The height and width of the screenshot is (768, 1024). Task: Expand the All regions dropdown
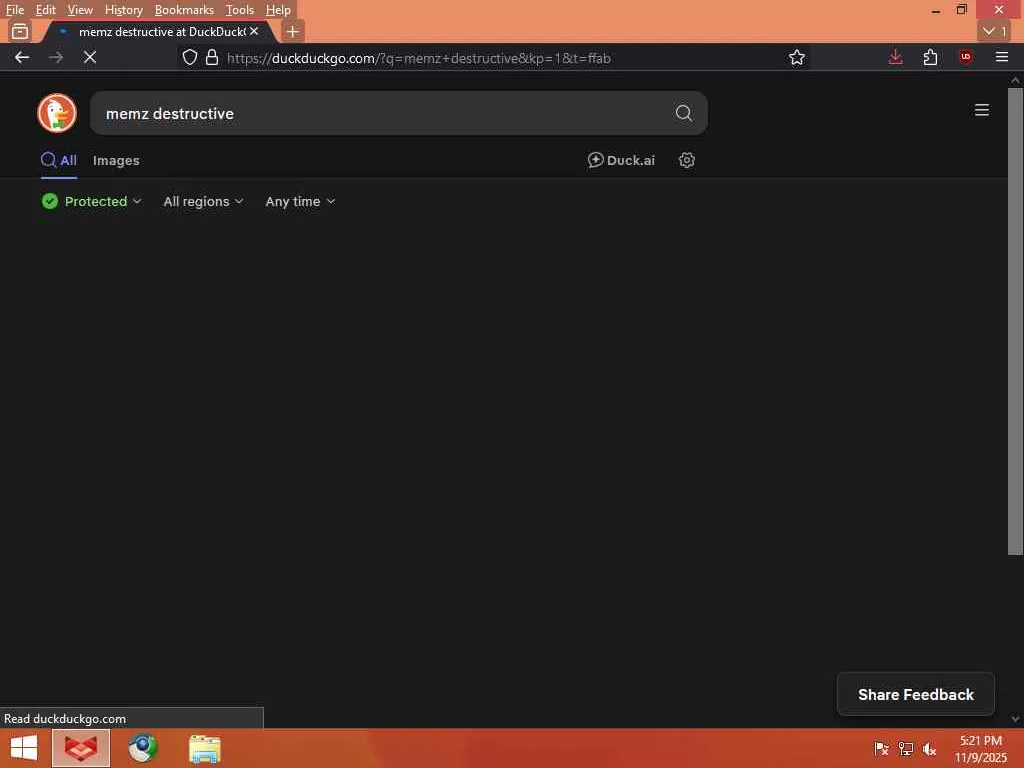[x=203, y=201]
